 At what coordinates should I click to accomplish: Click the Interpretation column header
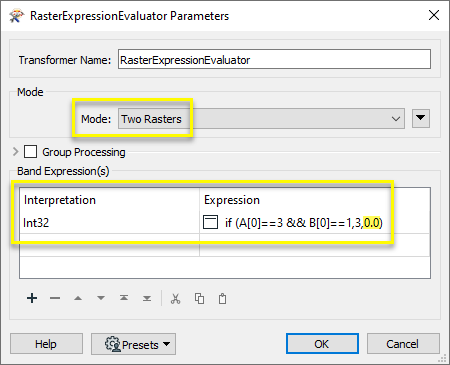[x=109, y=200]
